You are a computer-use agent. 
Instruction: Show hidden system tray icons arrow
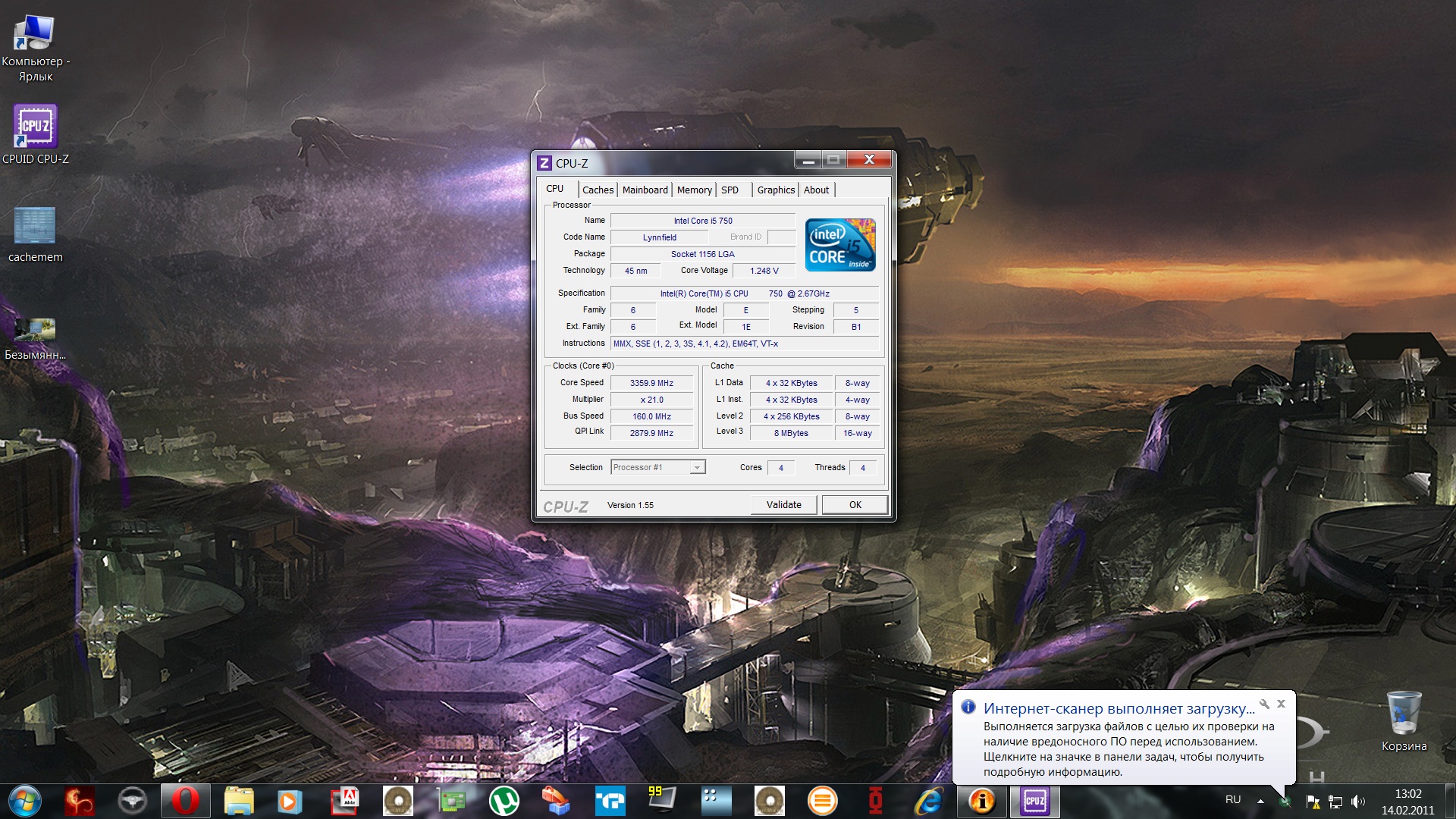tap(1260, 801)
